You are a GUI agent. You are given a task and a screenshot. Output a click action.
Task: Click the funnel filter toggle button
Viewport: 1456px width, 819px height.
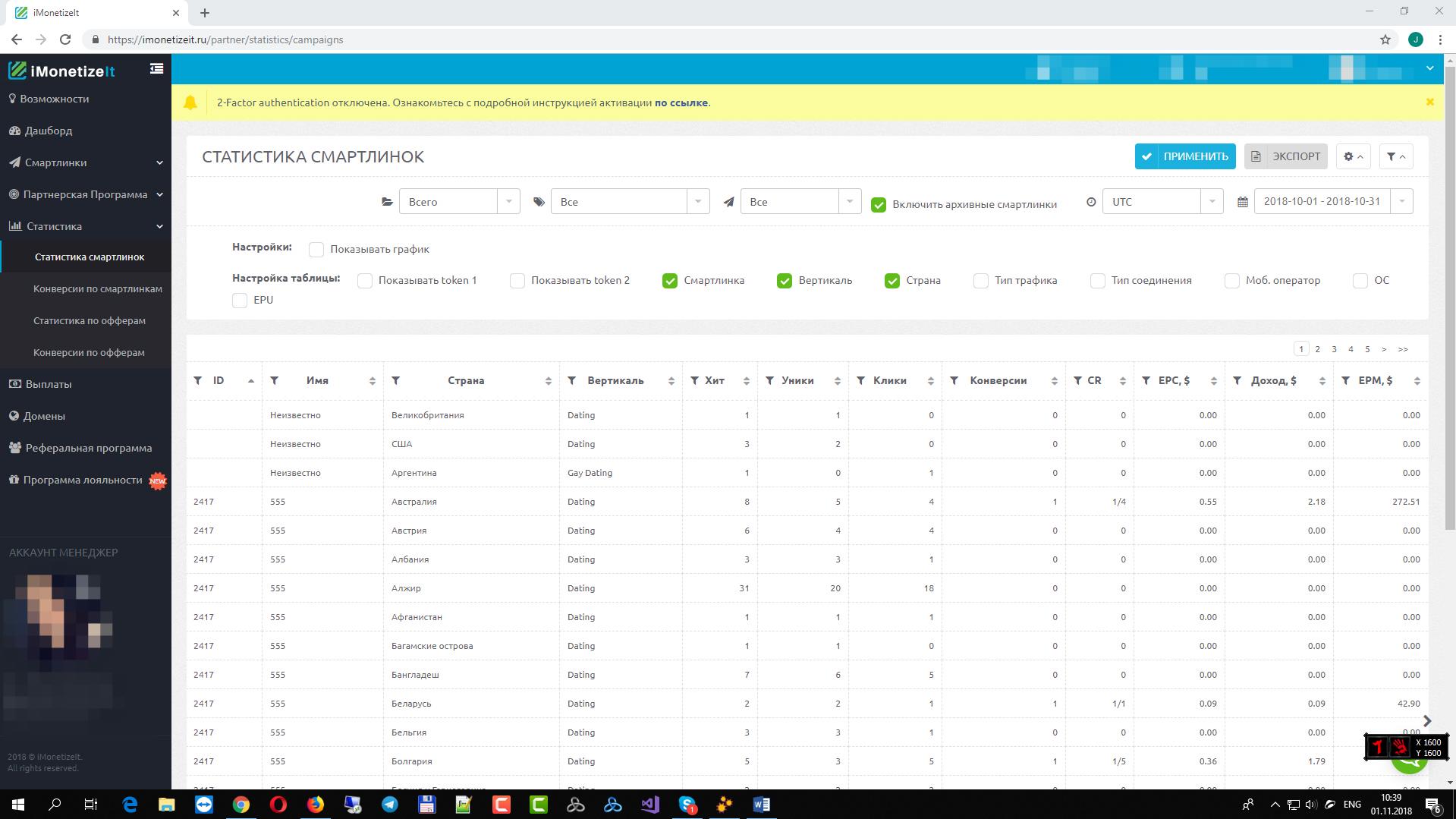pyautogui.click(x=1395, y=156)
